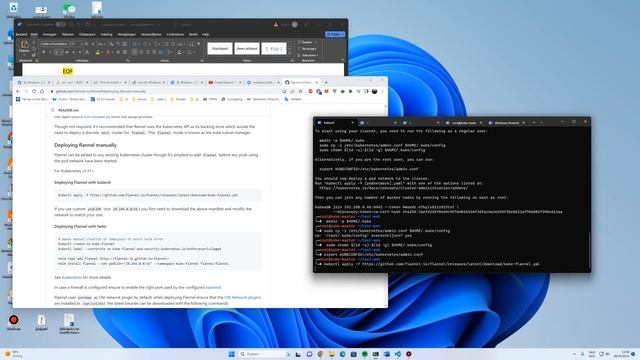640x360 pixels.
Task: Open the Recycle Bin desktop icon
Action: (13, 9)
